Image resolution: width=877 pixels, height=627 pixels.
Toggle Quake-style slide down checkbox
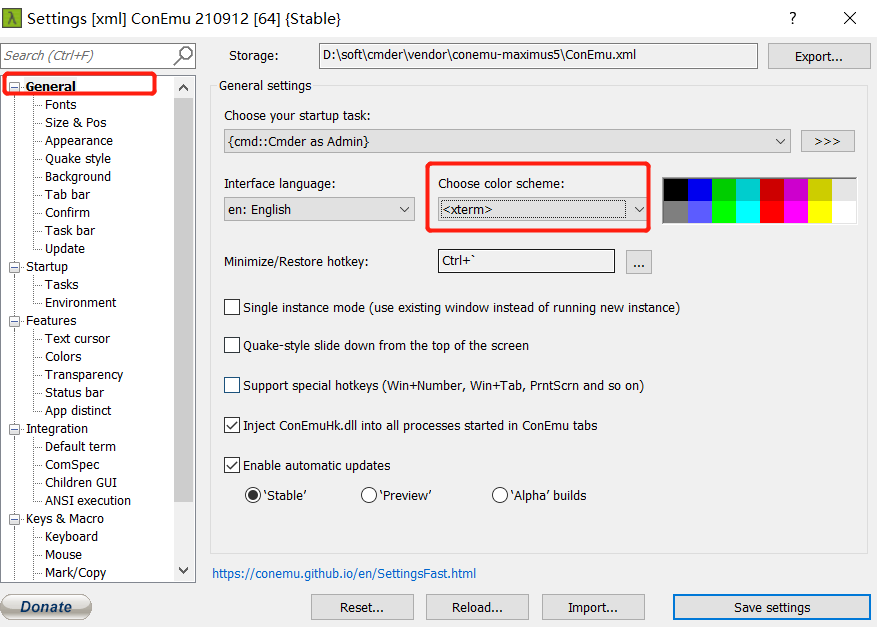pos(232,345)
